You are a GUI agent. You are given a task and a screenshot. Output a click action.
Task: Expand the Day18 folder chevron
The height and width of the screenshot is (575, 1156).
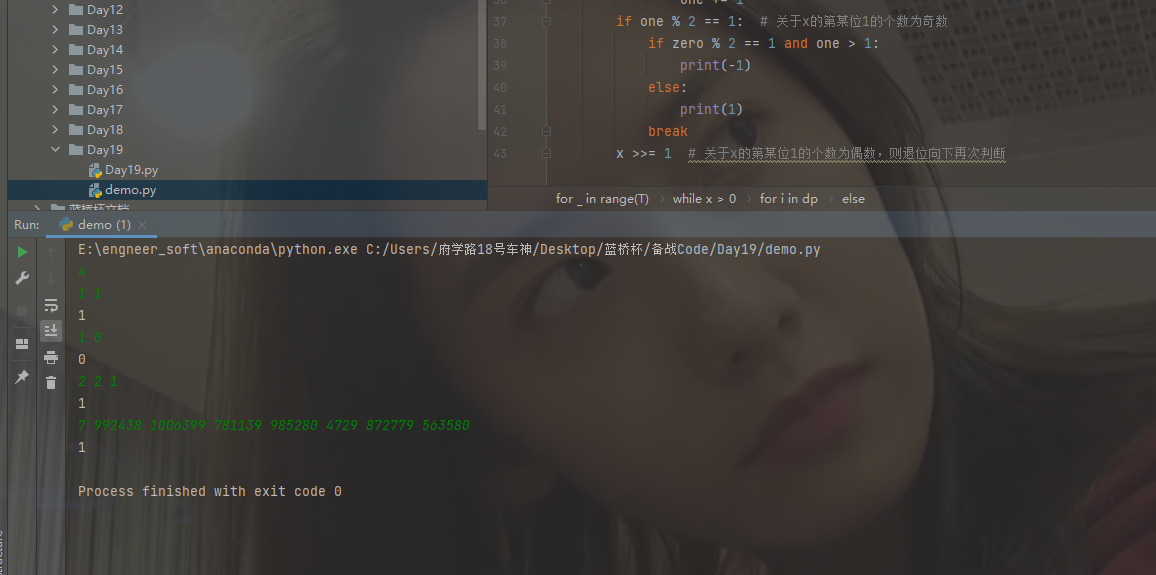click(55, 129)
